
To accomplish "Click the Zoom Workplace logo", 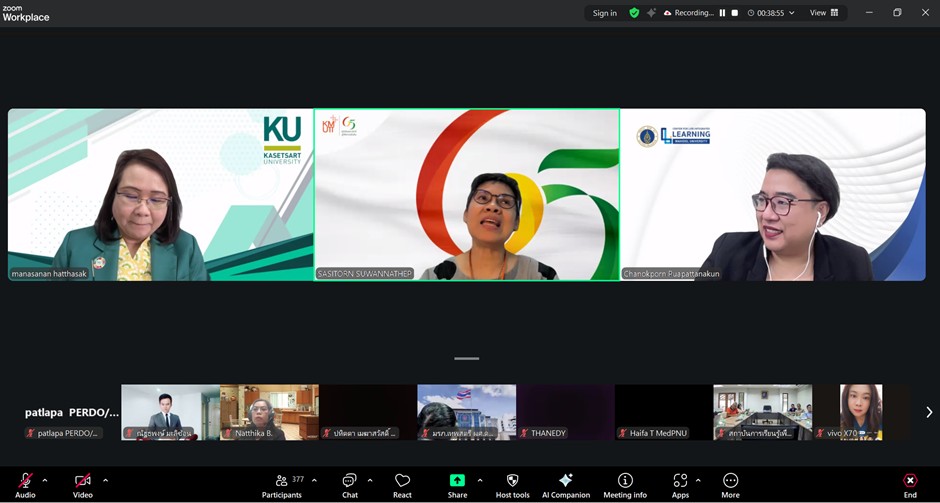I will 26,13.
